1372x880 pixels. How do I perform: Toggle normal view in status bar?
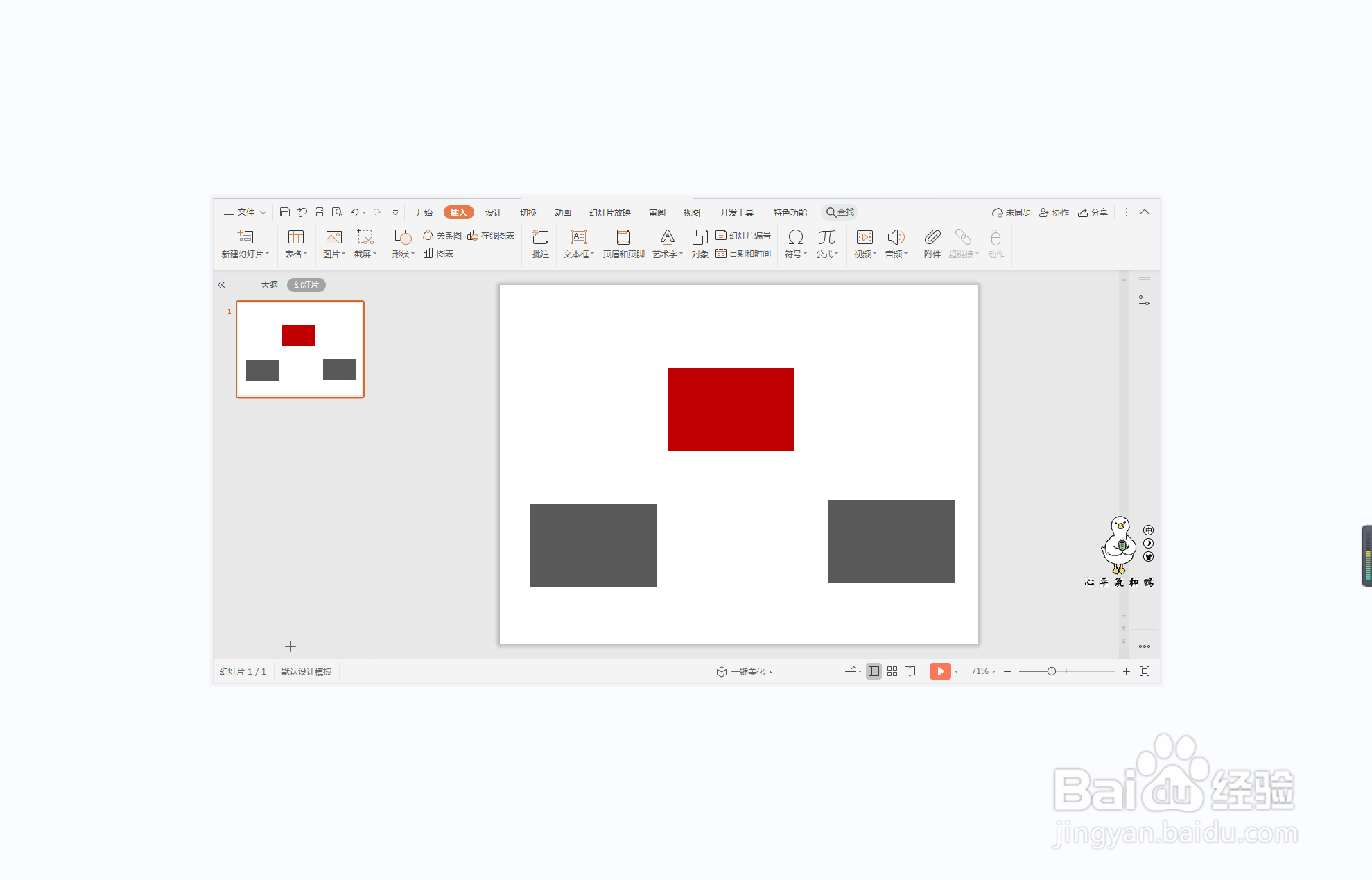tap(874, 671)
